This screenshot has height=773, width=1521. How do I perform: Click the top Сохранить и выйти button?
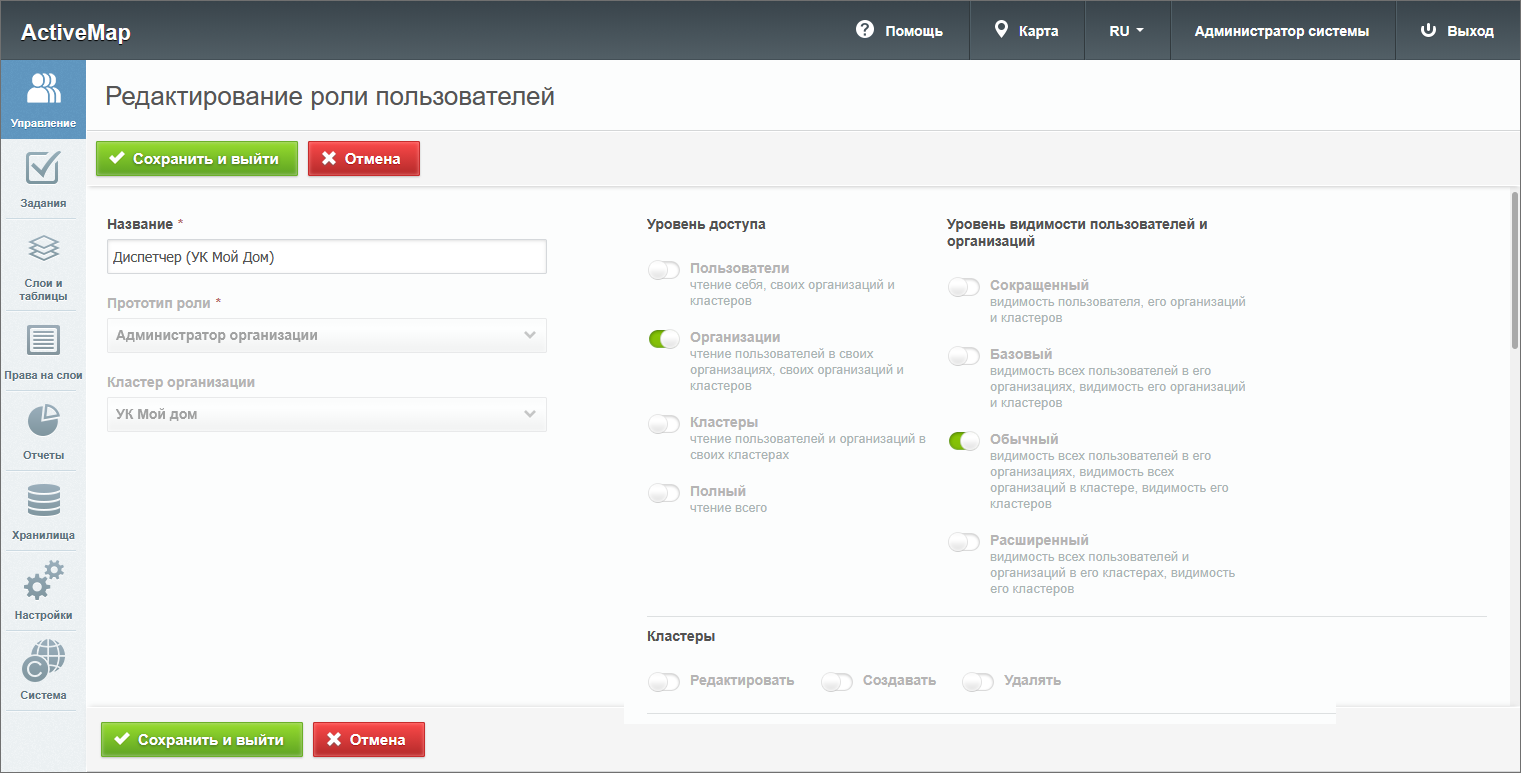pyautogui.click(x=197, y=159)
